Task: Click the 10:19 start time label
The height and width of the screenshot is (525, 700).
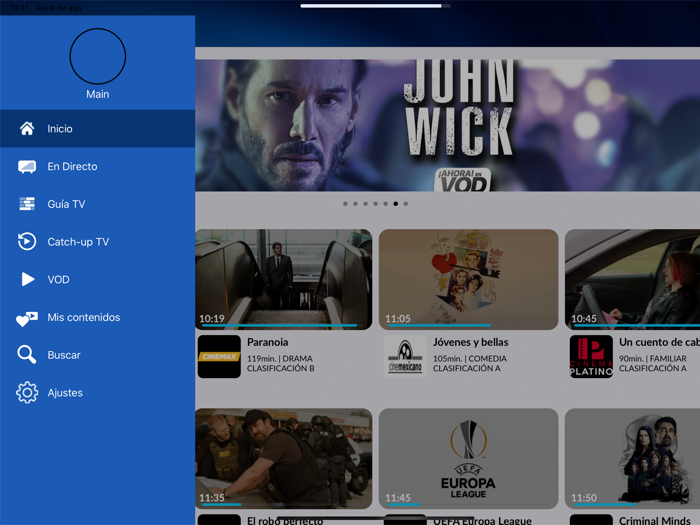Action: pyautogui.click(x=212, y=318)
